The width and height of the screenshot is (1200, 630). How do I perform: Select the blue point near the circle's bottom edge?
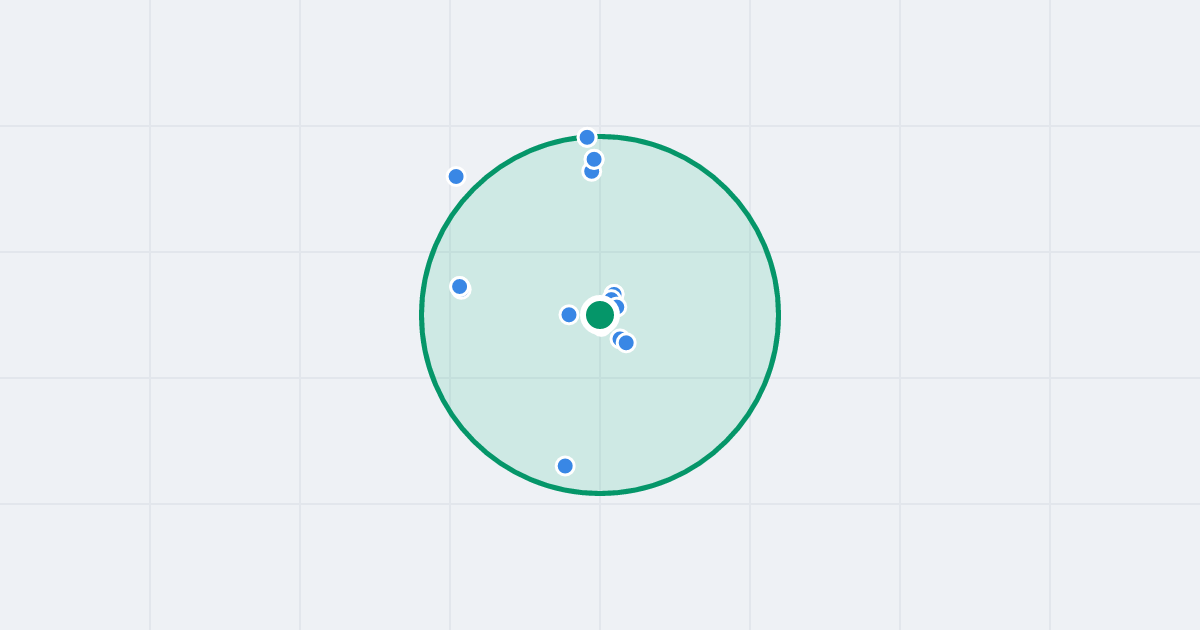coord(565,466)
